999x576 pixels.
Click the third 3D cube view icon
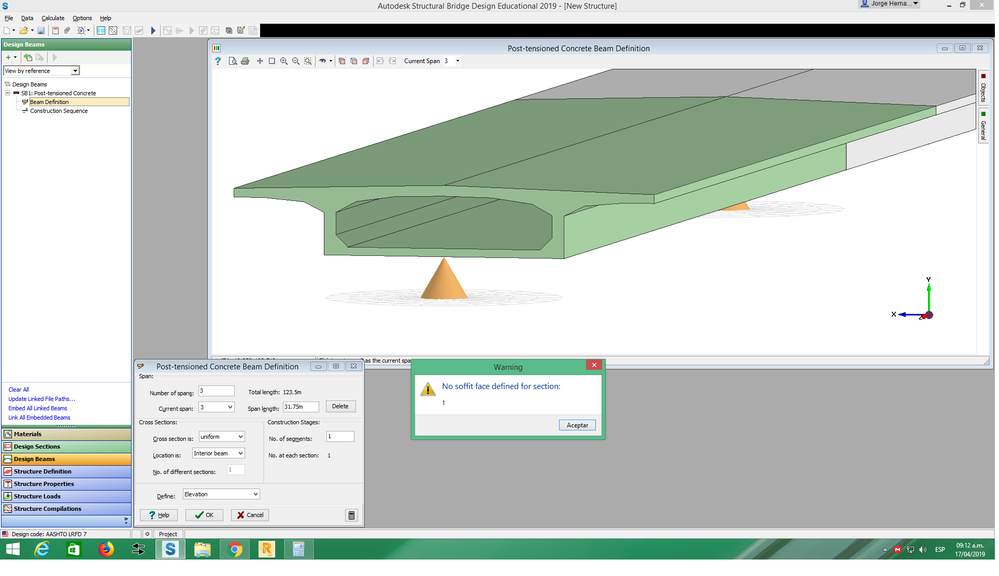366,61
